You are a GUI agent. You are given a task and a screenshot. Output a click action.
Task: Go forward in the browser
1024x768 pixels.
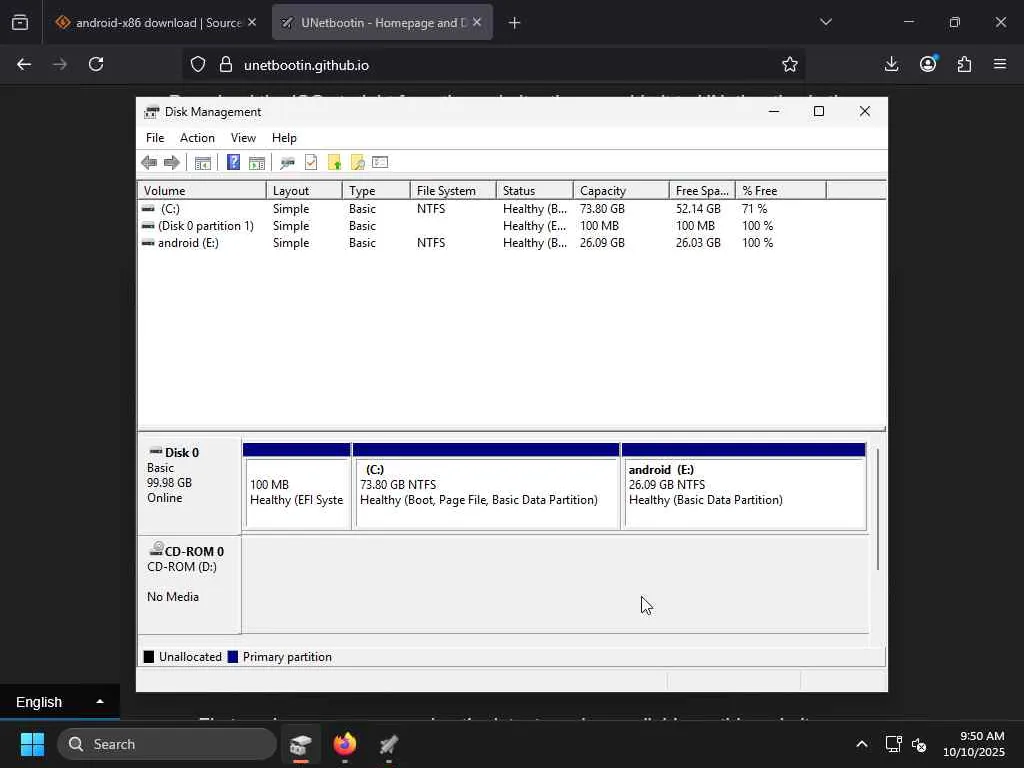(x=60, y=64)
